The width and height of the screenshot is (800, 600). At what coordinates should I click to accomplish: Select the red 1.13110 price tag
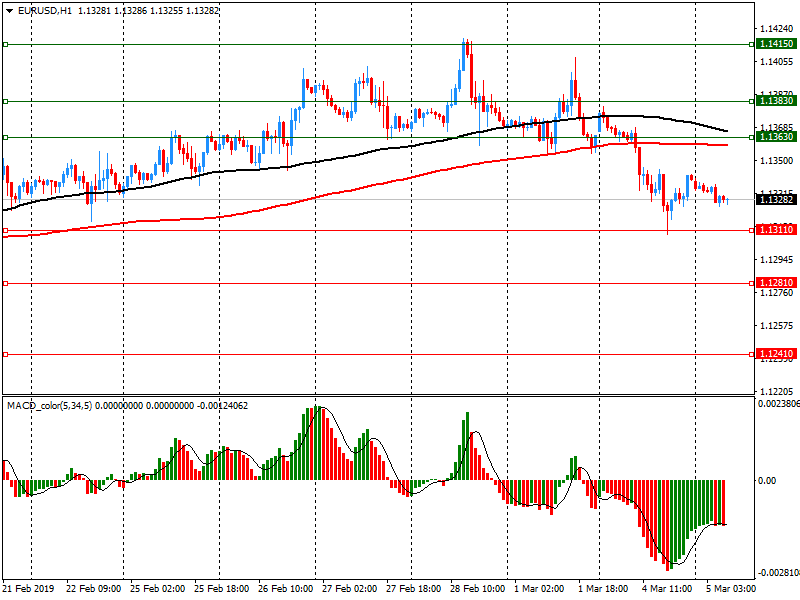pos(776,230)
